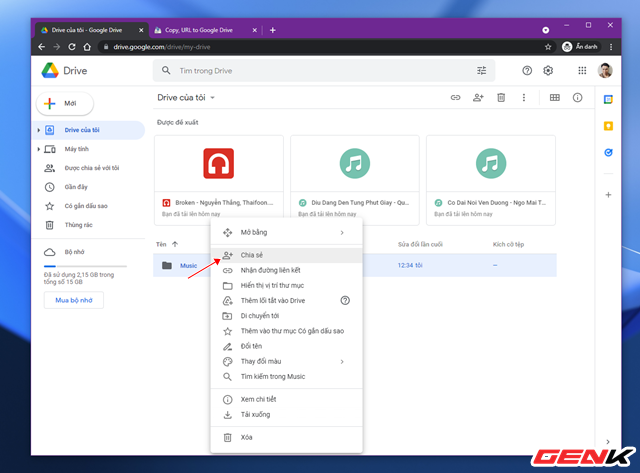The width and height of the screenshot is (640, 473).
Task: Open Google Keep side panel icon
Action: pos(608,126)
